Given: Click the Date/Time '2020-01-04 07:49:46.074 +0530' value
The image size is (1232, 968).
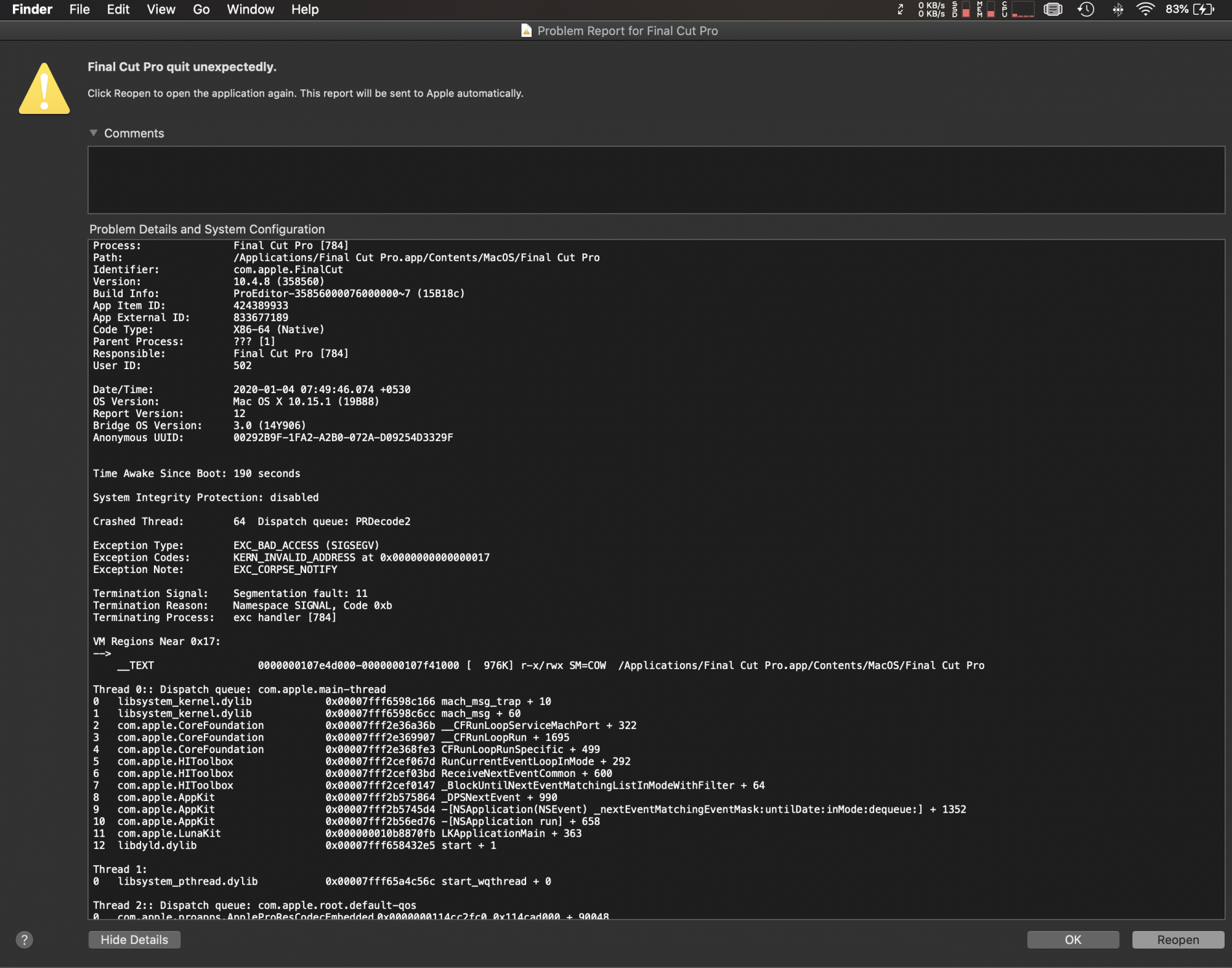Looking at the screenshot, I should pyautogui.click(x=322, y=390).
